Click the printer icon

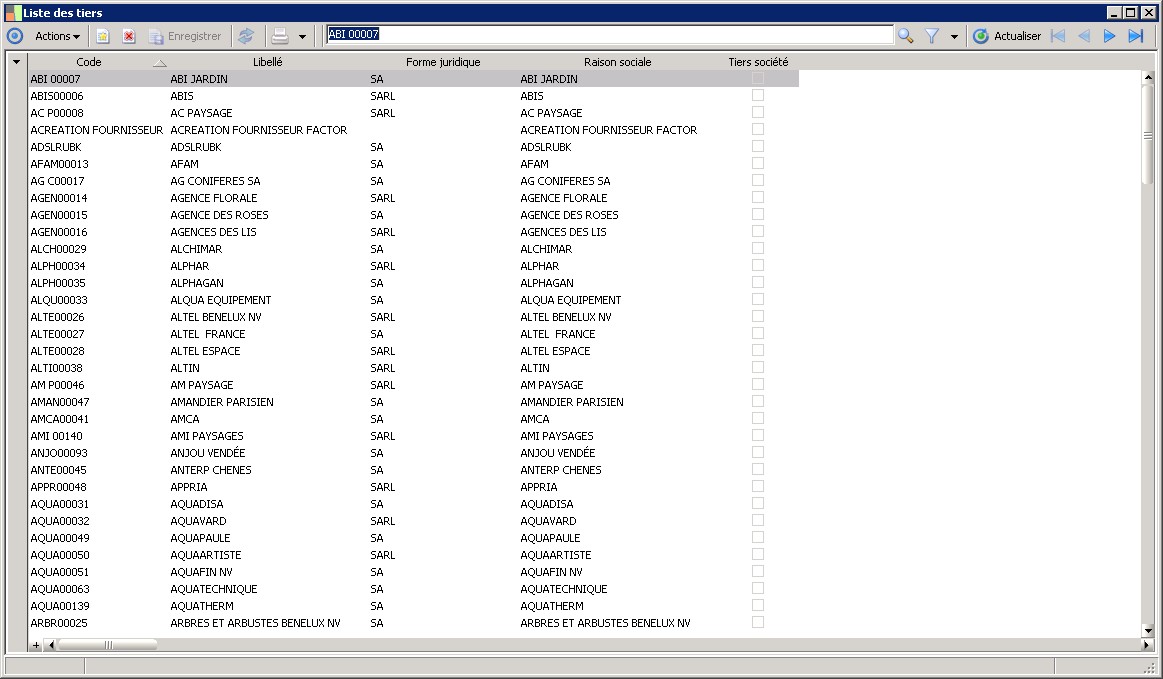[280, 36]
